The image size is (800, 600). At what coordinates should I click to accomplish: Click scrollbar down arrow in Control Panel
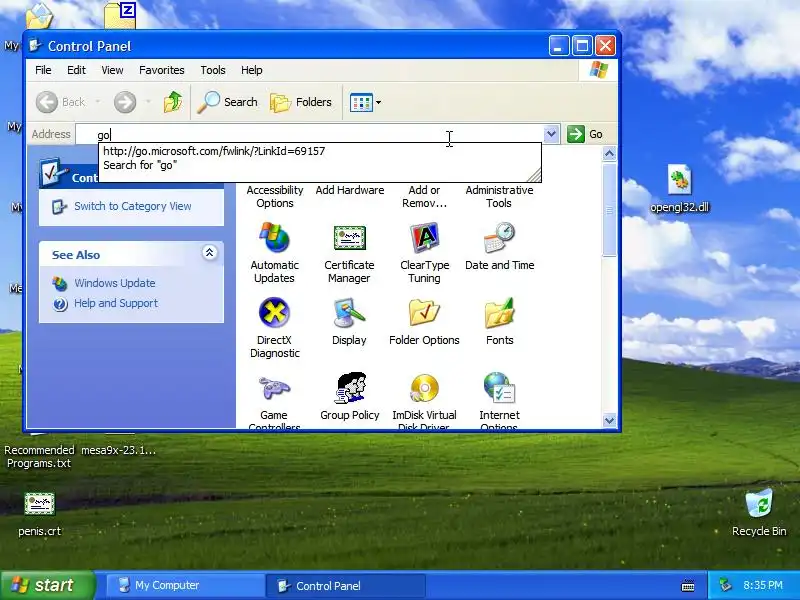click(609, 420)
